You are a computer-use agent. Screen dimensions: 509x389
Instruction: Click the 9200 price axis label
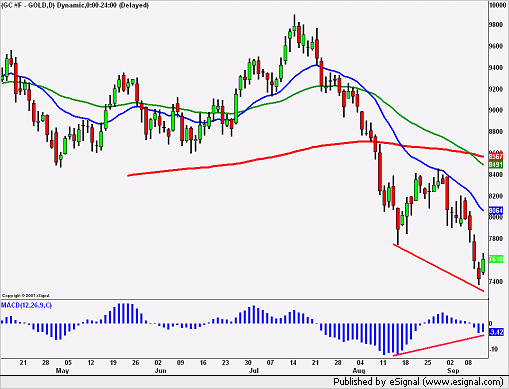point(496,89)
